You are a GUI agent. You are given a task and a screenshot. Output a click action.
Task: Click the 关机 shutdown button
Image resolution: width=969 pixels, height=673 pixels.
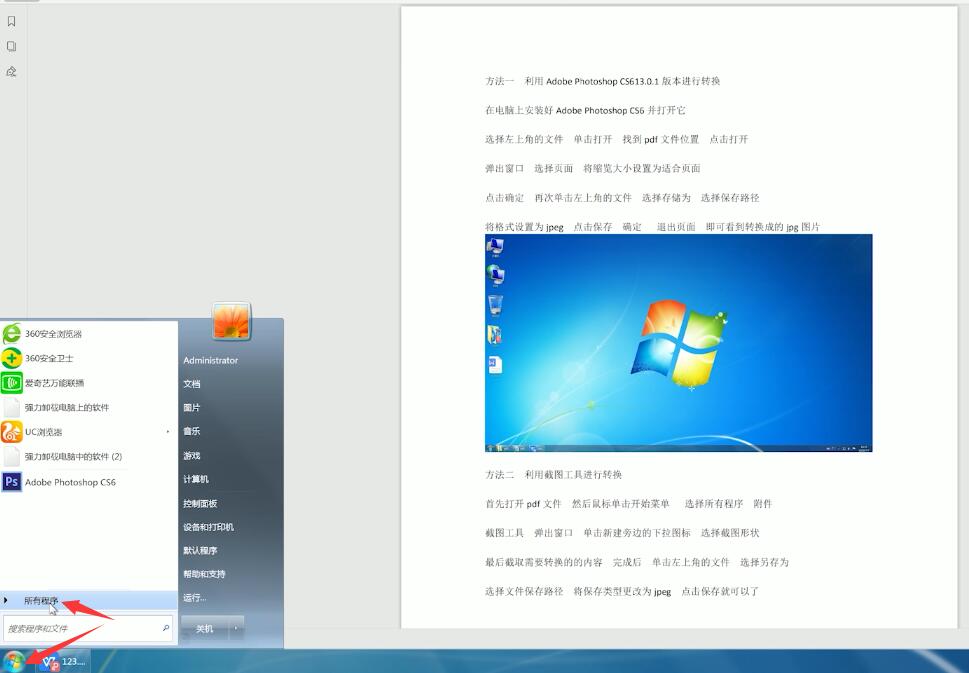pos(205,629)
